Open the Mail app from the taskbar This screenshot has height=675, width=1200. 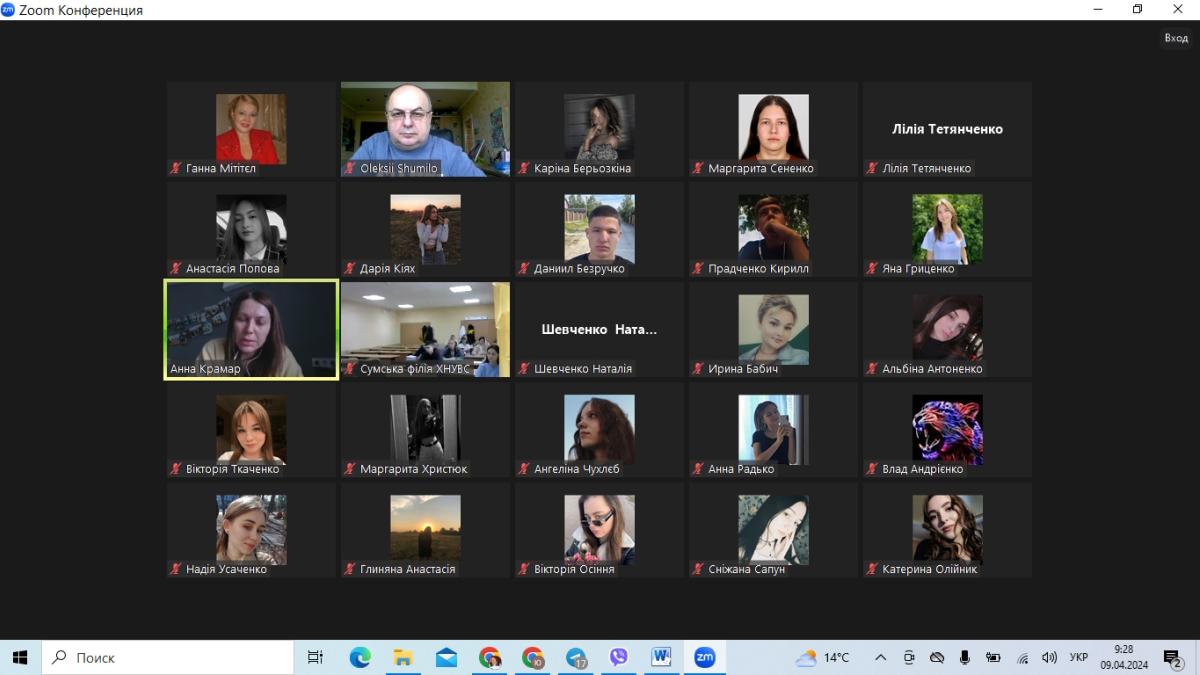(x=446, y=657)
